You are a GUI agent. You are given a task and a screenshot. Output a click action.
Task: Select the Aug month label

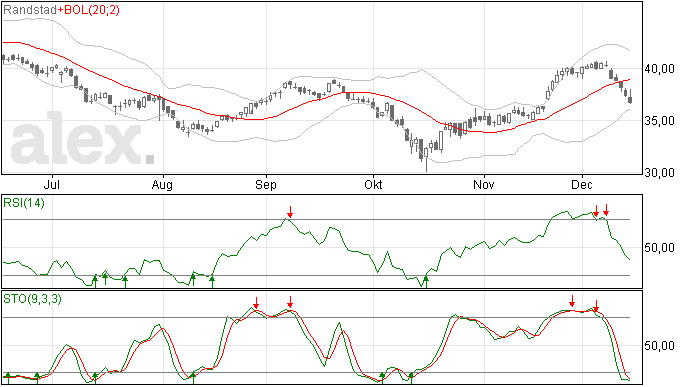162,184
